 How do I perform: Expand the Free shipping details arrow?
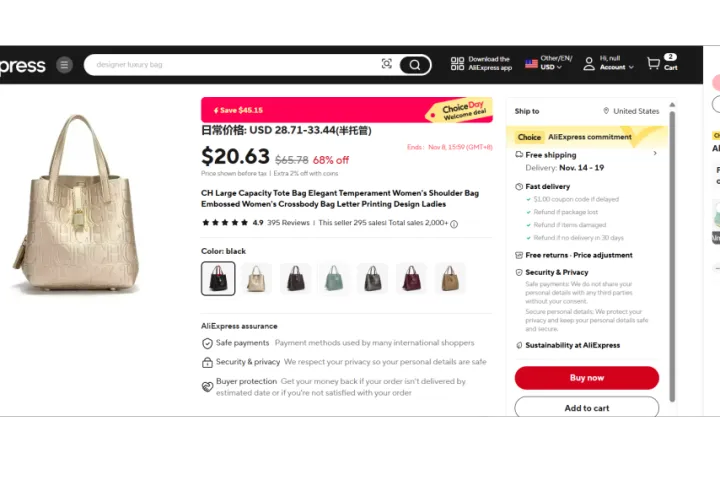coord(655,153)
